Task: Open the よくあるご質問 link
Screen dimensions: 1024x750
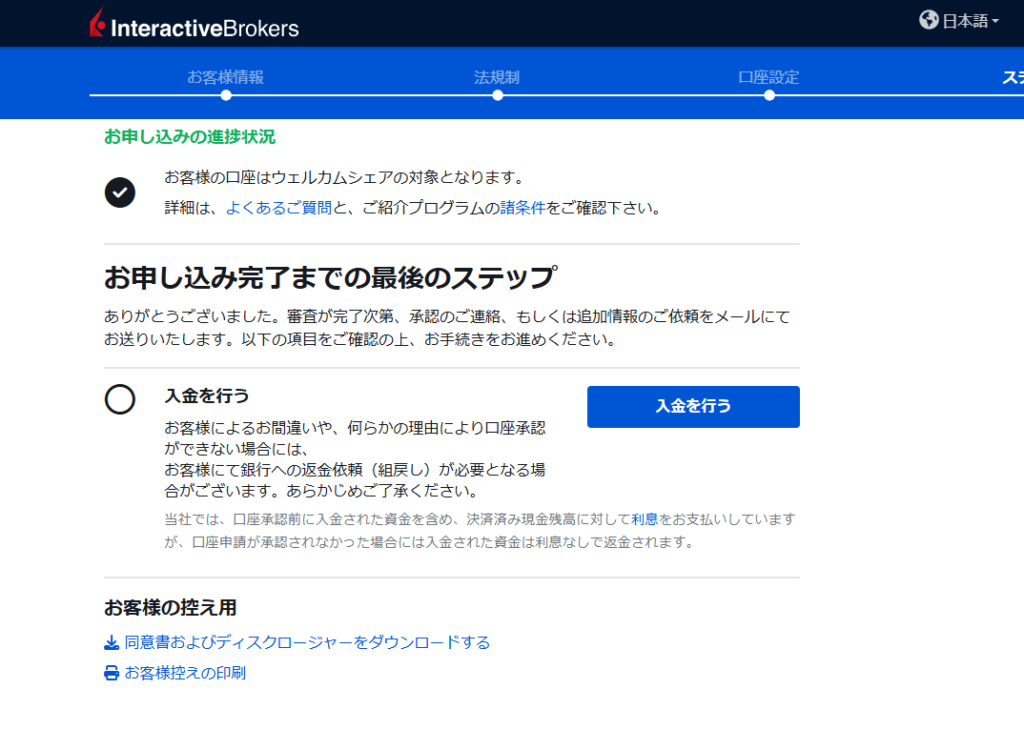Action: point(279,208)
